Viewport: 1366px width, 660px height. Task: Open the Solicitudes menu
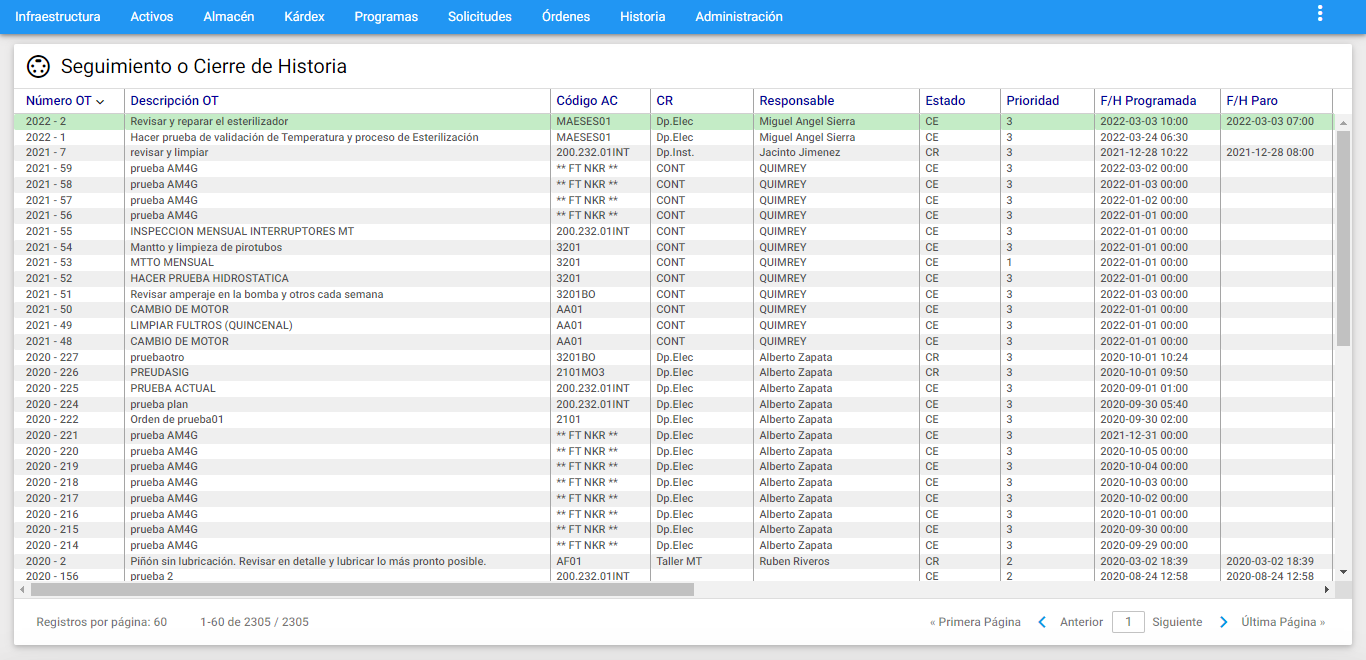480,17
